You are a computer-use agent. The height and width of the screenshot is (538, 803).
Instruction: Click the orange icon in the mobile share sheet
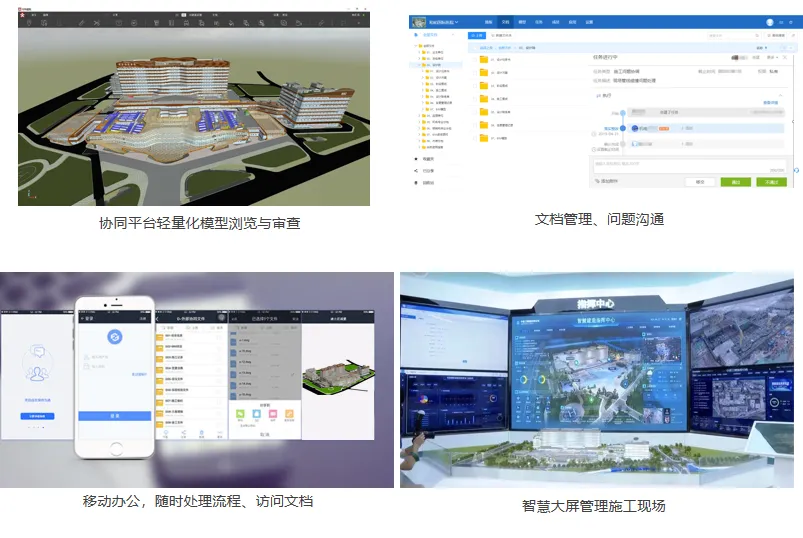click(x=288, y=412)
